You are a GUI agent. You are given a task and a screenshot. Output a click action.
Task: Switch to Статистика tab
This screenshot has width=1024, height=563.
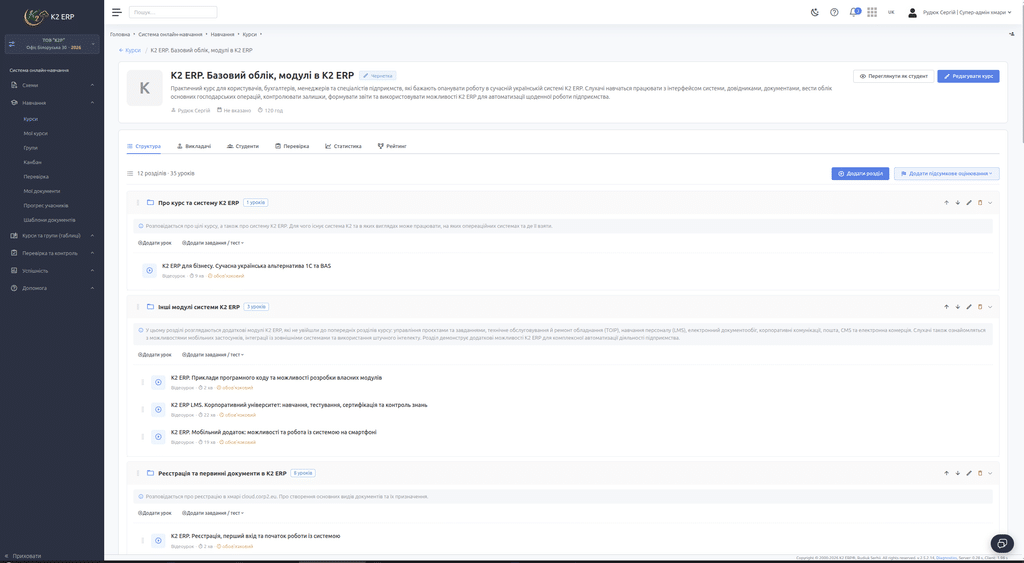pyautogui.click(x=343, y=146)
